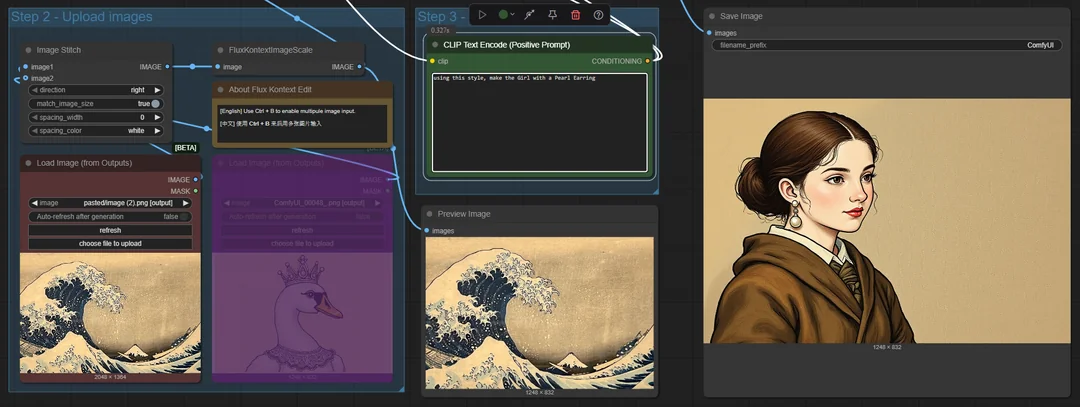Click image combo in purple bypassed Load Image
The image size is (1080, 407).
pyautogui.click(x=302, y=203)
